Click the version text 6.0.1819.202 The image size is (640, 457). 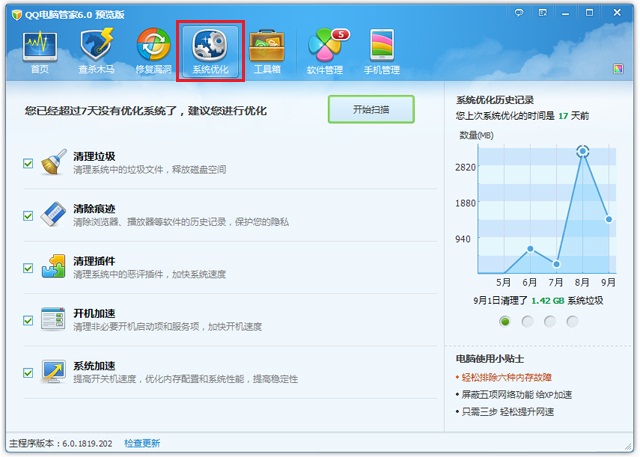[x=87, y=444]
